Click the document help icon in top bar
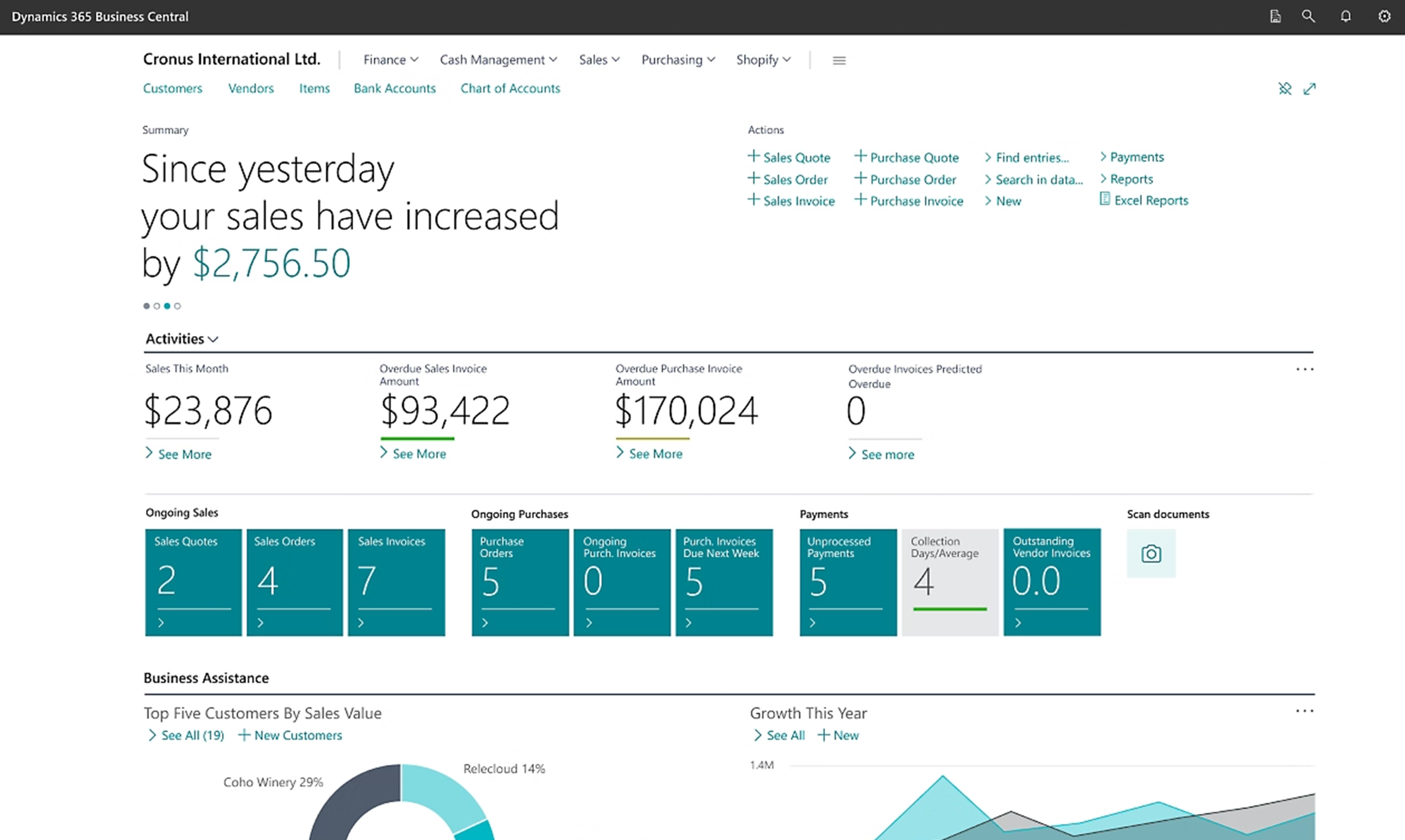The width and height of the screenshot is (1405, 840). pos(1275,17)
